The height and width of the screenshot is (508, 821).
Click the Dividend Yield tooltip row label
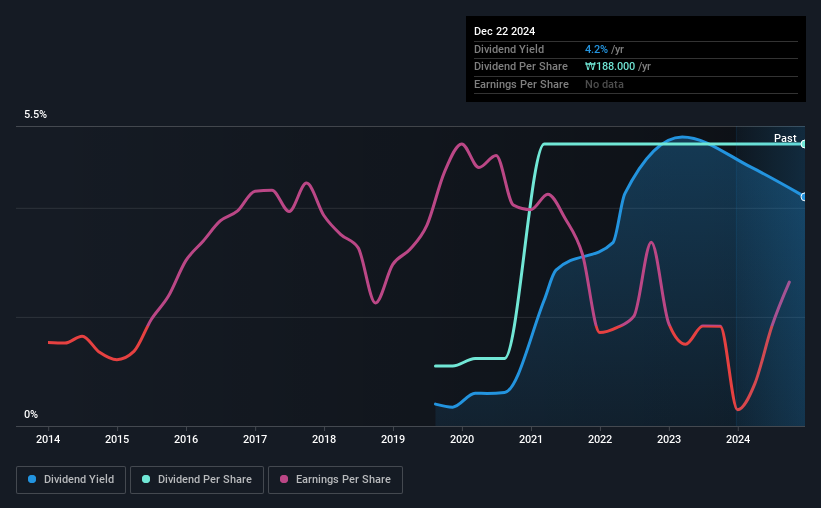[x=509, y=49]
